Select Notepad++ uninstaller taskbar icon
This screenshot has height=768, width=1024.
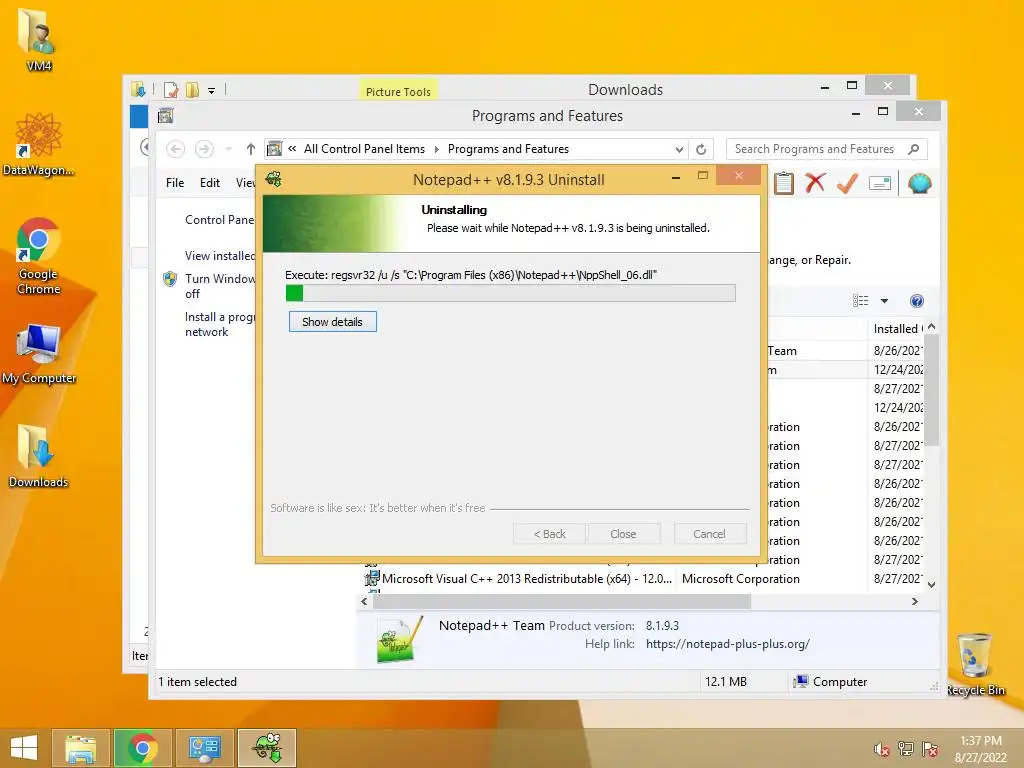[267, 748]
